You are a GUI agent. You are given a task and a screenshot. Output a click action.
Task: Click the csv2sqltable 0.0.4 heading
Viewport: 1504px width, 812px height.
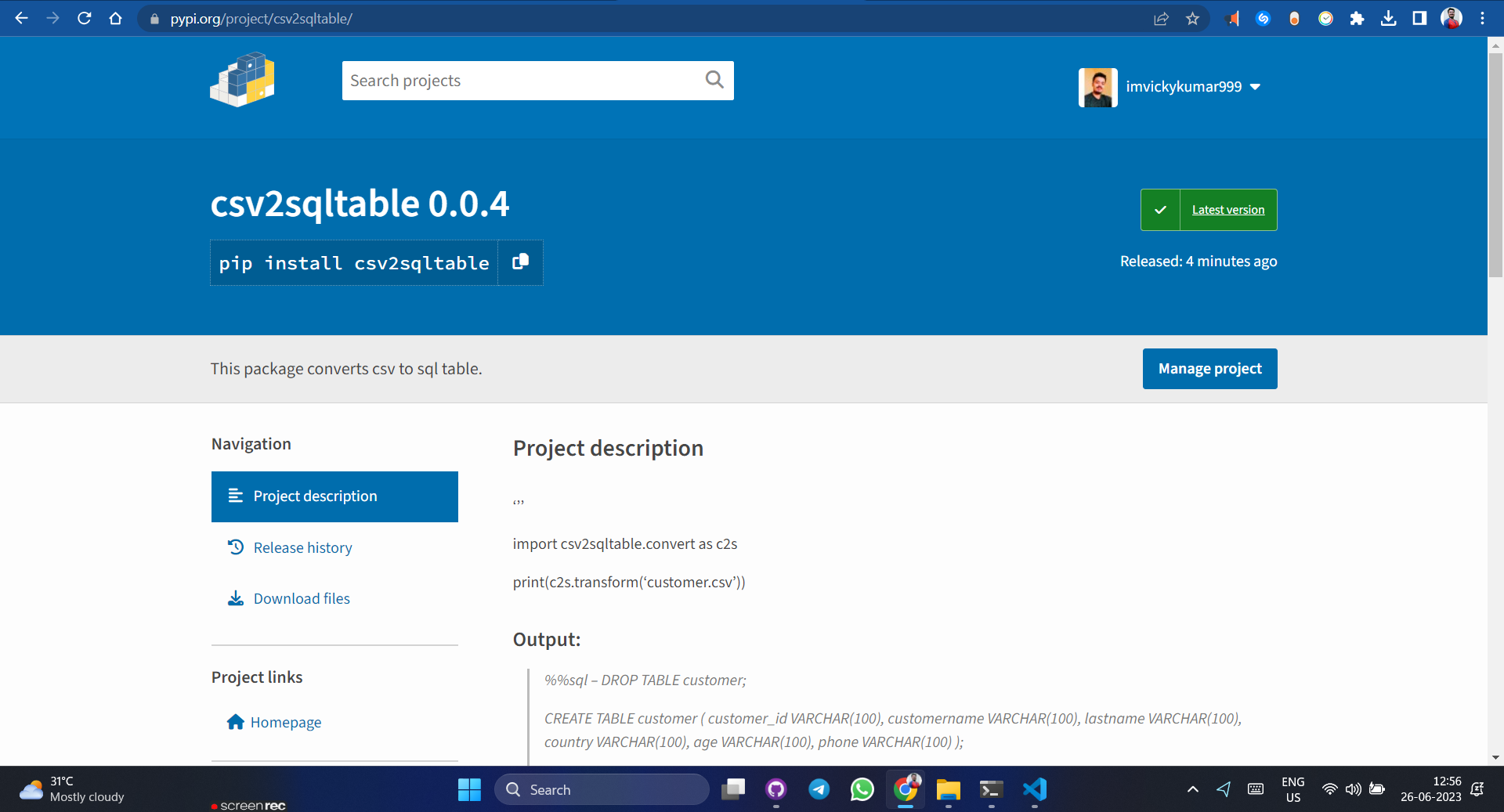360,204
